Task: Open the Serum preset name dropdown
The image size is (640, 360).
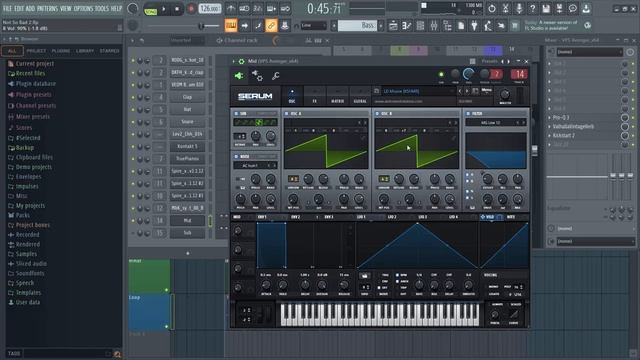Action: pyautogui.click(x=418, y=91)
